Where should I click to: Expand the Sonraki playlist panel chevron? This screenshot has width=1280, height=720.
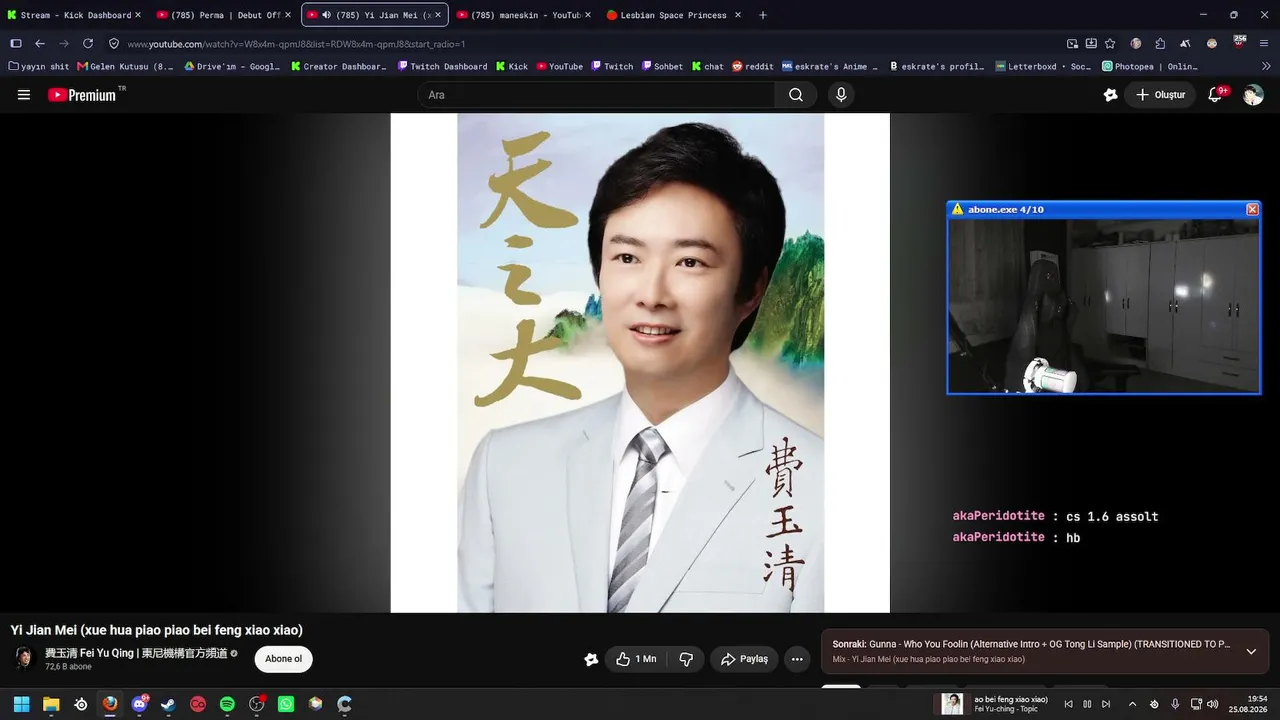coord(1251,652)
